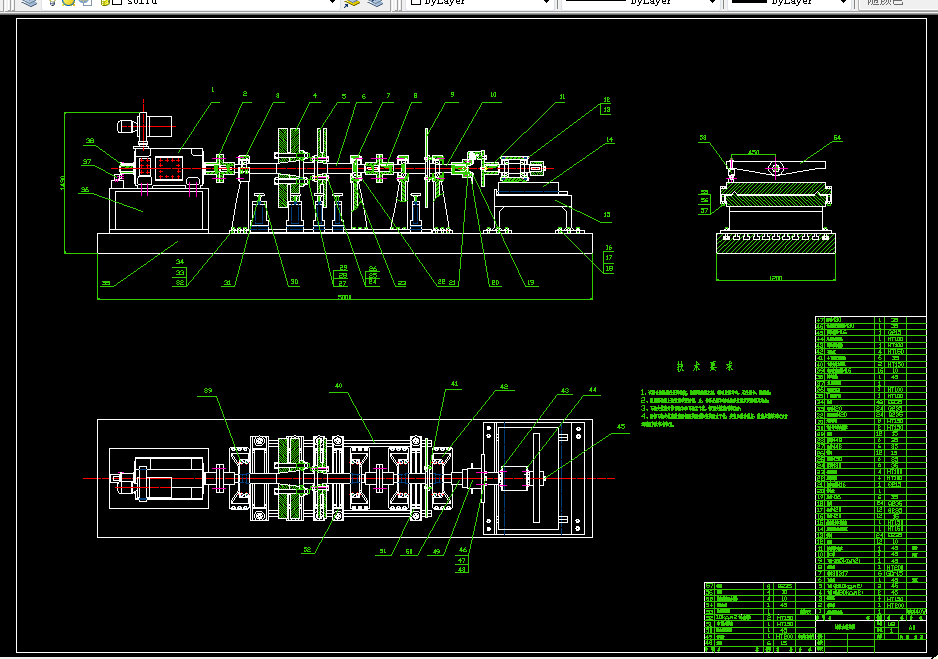The width and height of the screenshot is (938, 659).
Task: Select the 5000 dimension under the base
Action: coord(345,297)
